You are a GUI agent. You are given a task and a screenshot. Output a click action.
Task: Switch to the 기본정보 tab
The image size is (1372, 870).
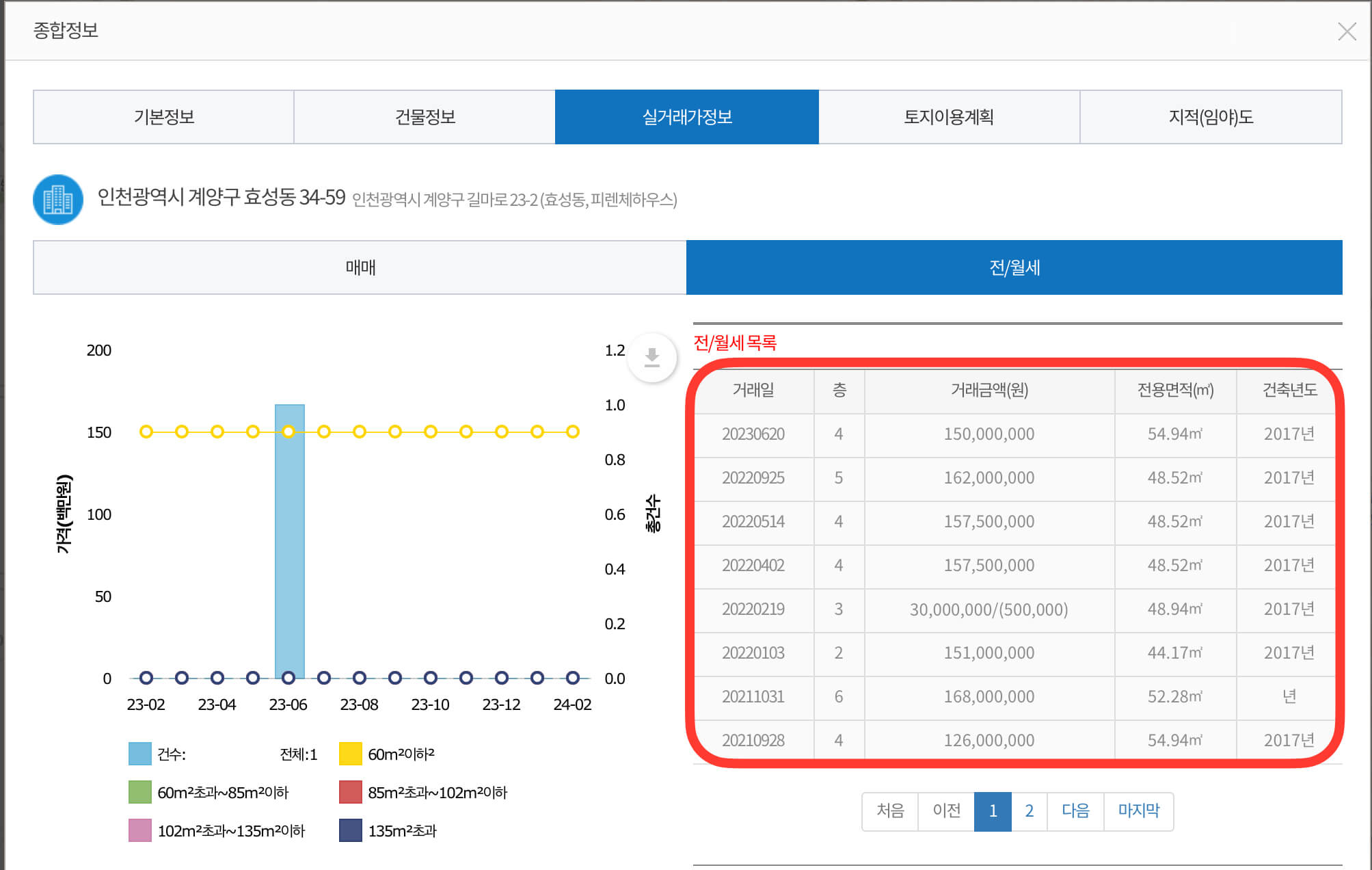163,117
